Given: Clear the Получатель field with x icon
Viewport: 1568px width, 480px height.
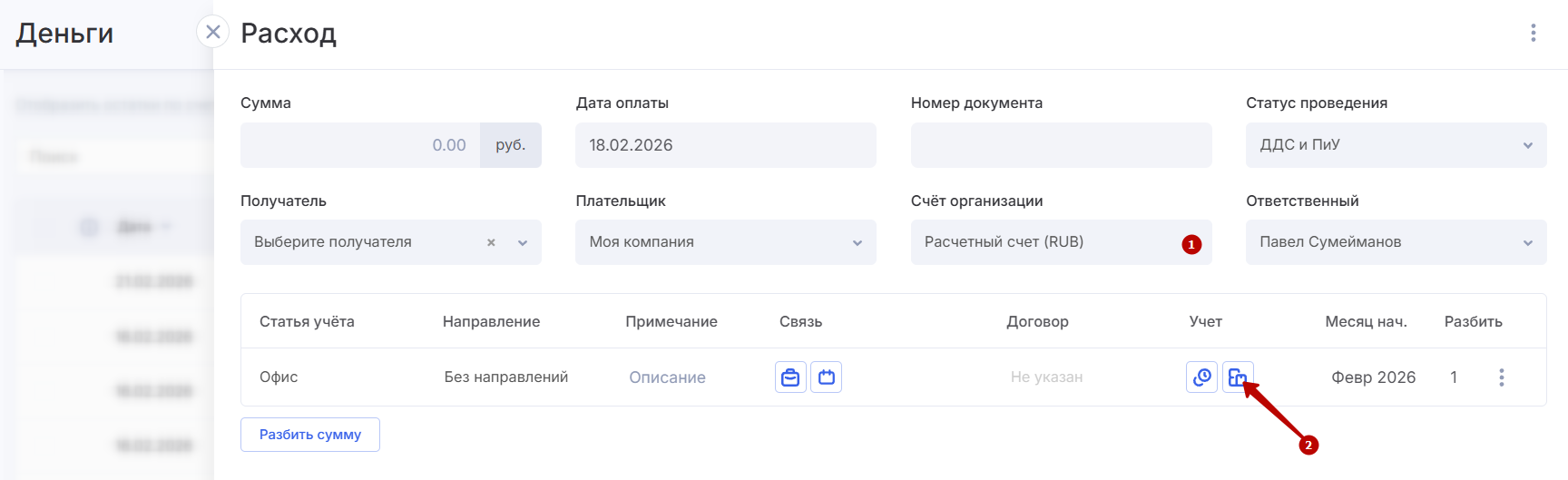Looking at the screenshot, I should pyautogui.click(x=491, y=243).
